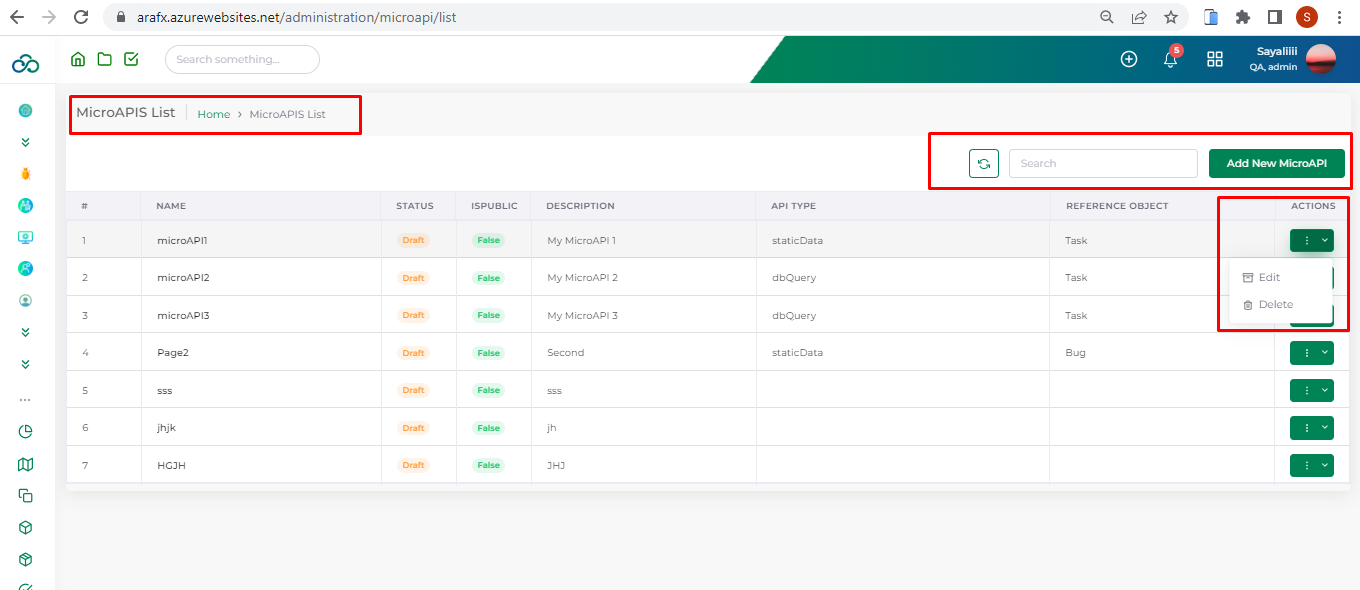
Task: Open the notifications bell icon
Action: click(x=1170, y=59)
